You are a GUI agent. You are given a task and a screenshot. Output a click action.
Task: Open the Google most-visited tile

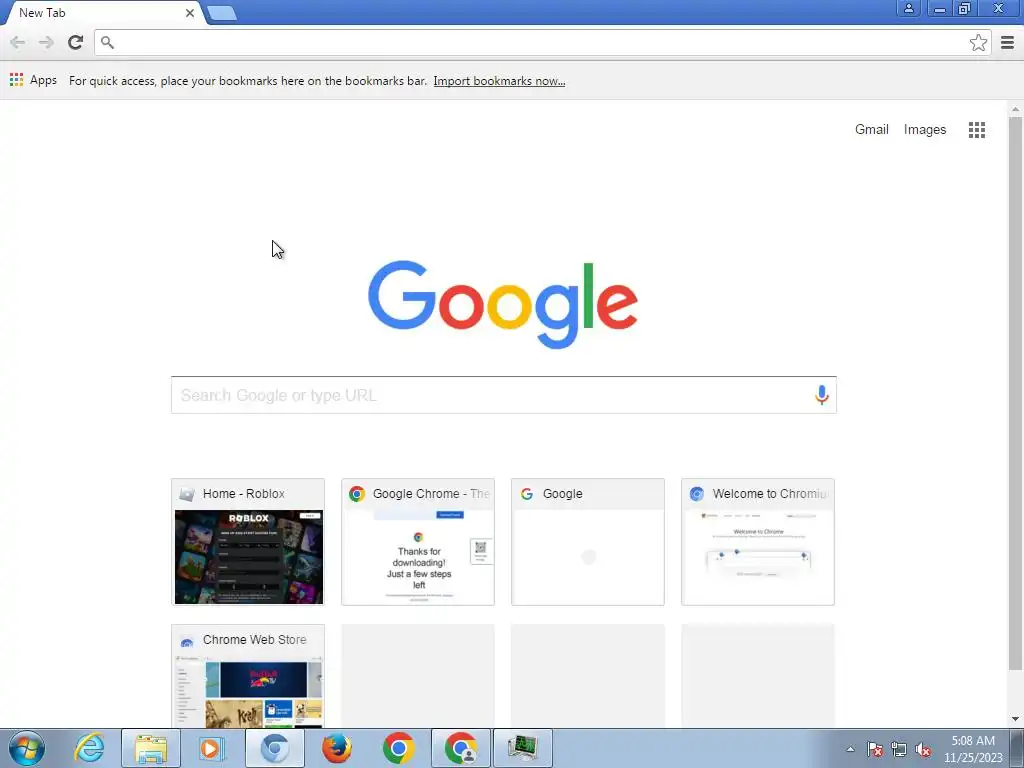587,541
